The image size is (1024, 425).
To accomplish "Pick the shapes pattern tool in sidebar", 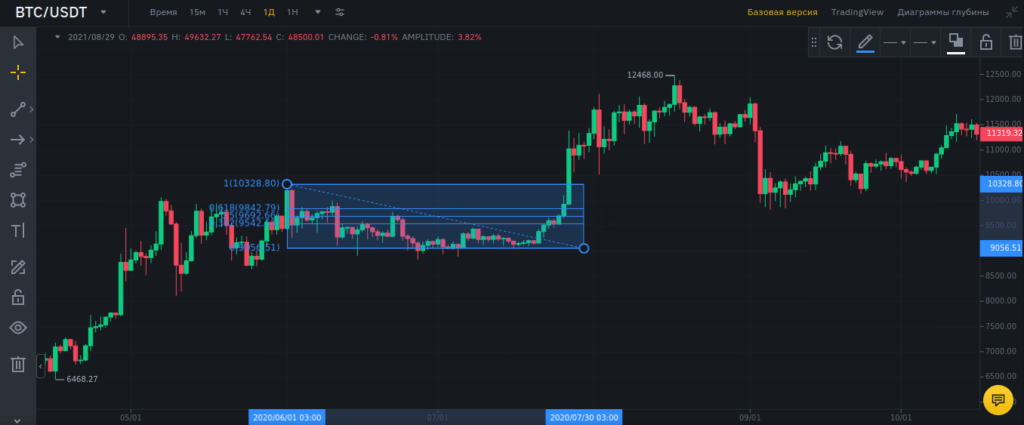I will click(17, 200).
